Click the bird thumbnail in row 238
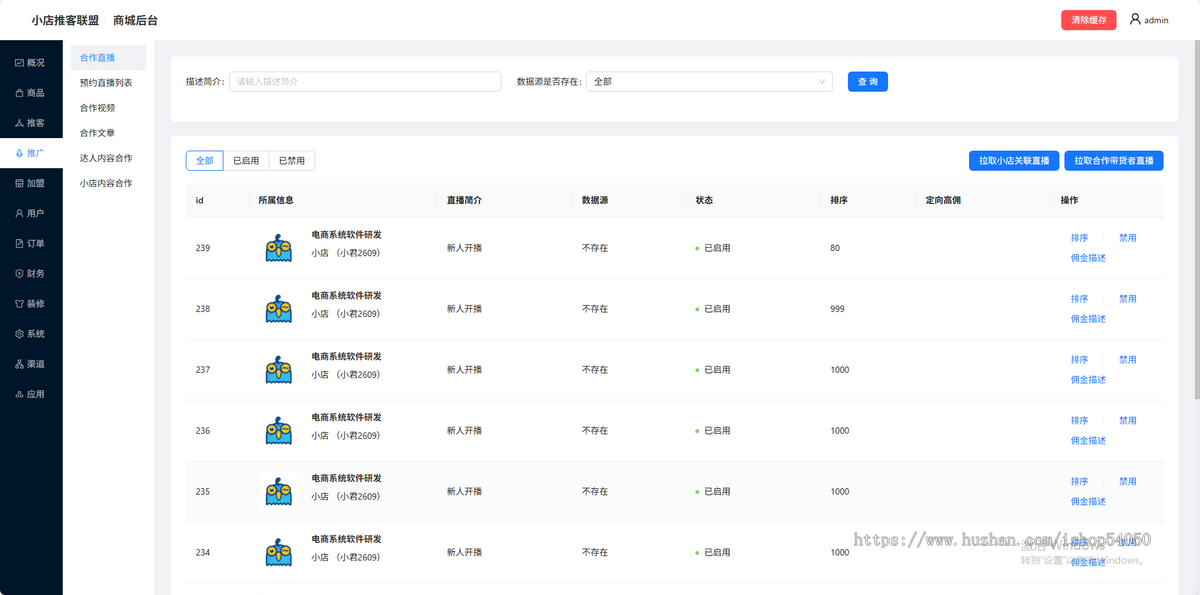 [279, 309]
